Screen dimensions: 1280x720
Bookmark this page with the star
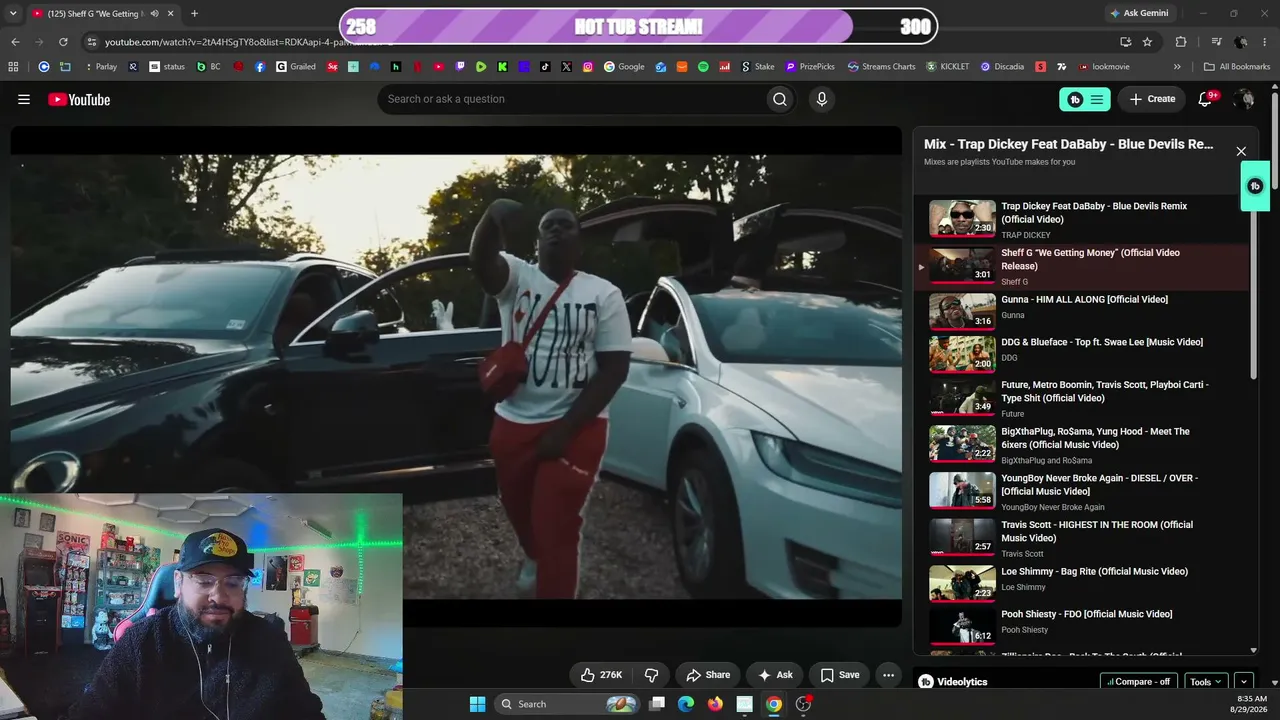(1147, 42)
